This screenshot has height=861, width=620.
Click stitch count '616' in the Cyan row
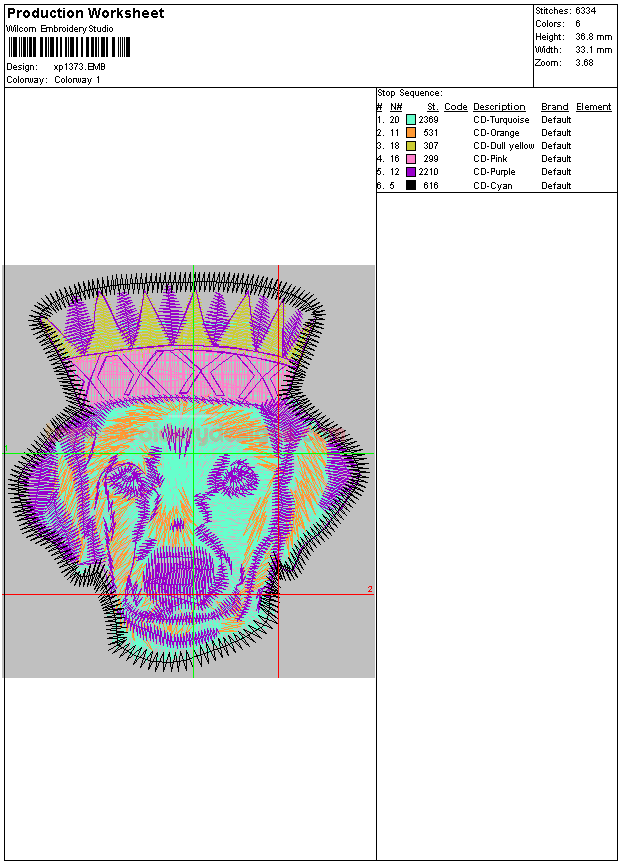coord(431,186)
